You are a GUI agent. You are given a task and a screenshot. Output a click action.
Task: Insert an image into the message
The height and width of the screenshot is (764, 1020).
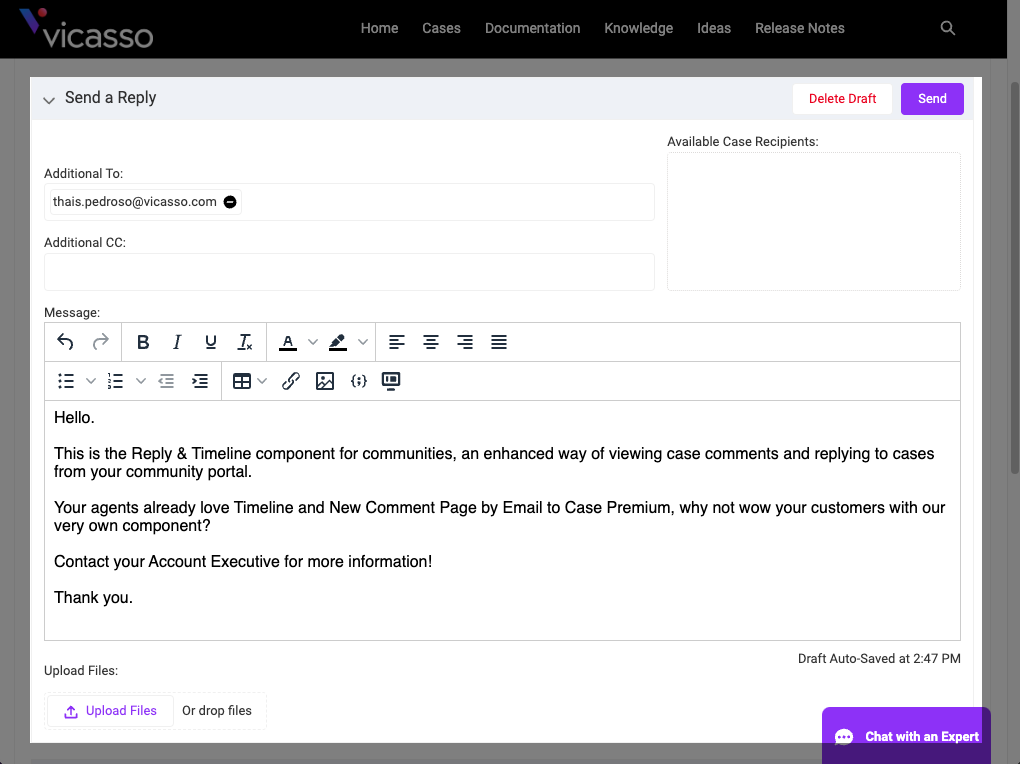point(325,381)
